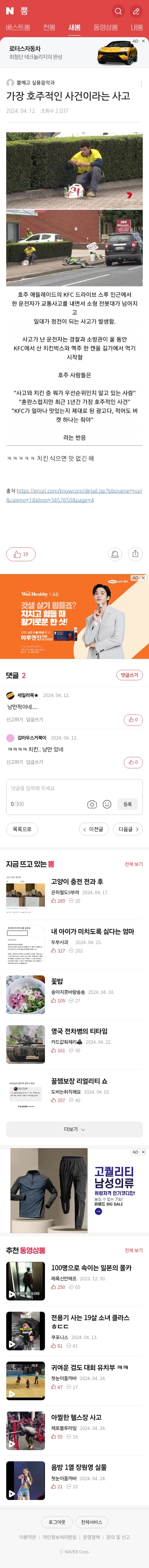Like the post with 19 thumbs-up
Image resolution: width=149 pixels, height=1568 pixels.
21,554
